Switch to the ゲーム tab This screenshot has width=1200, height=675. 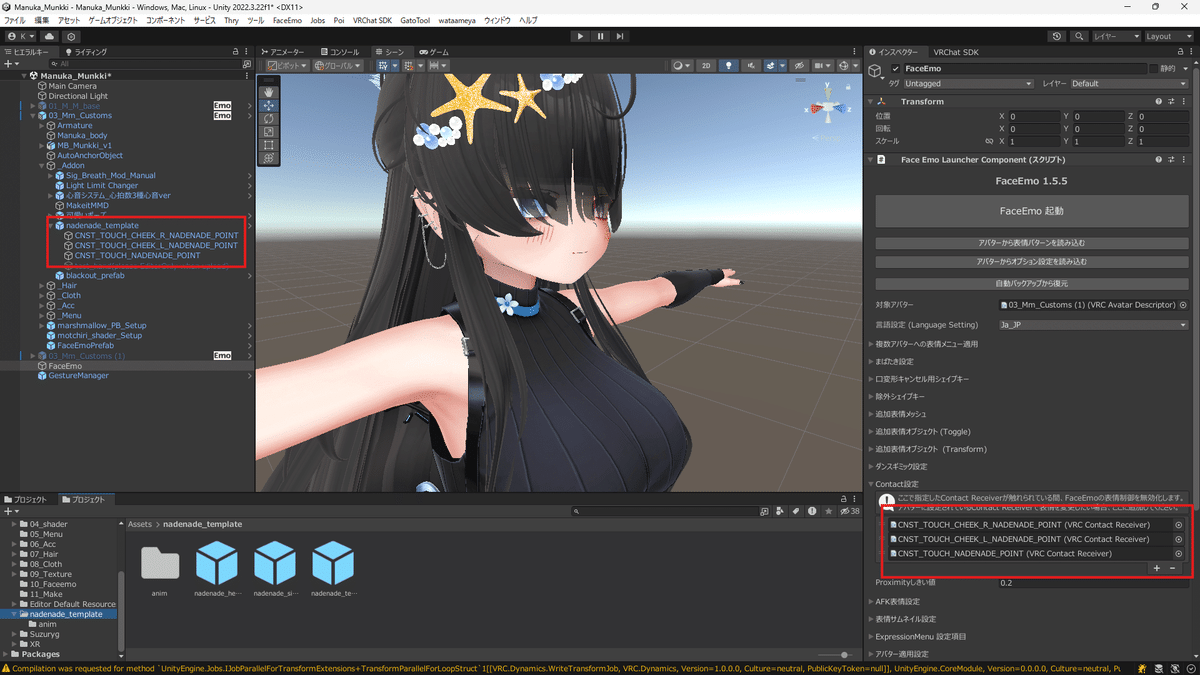coord(434,51)
